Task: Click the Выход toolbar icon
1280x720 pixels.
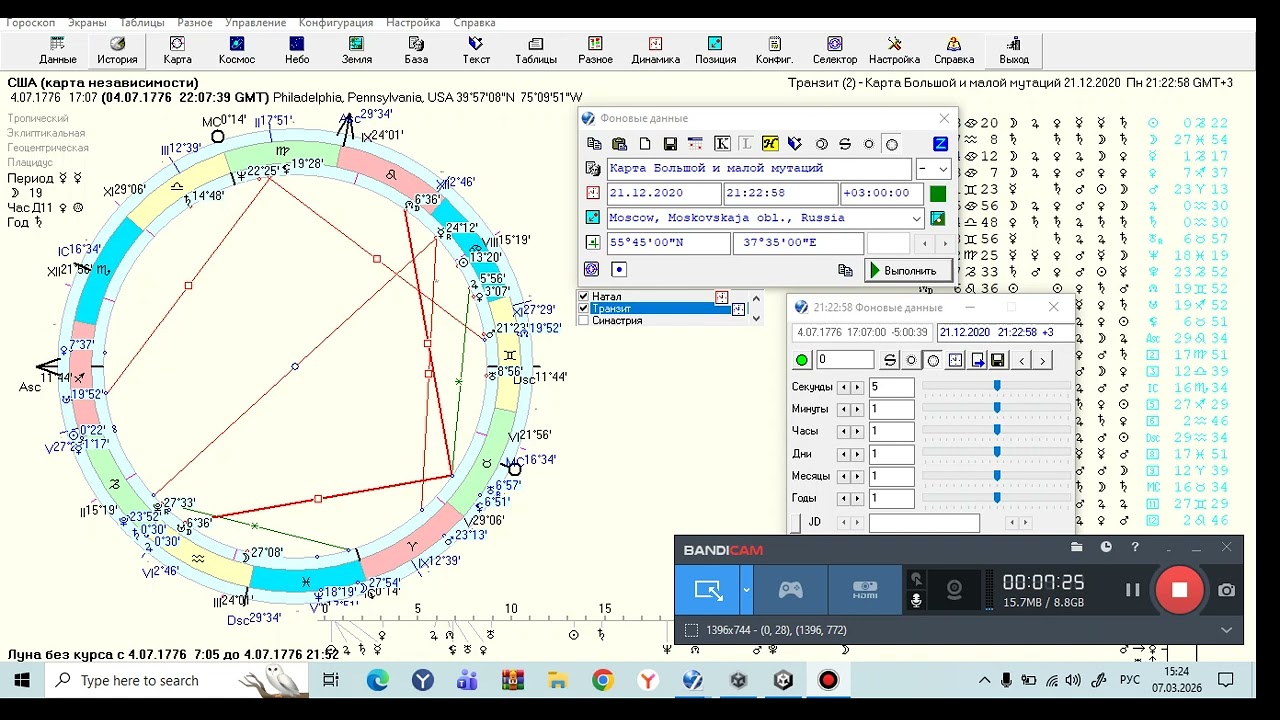Action: tap(1014, 50)
